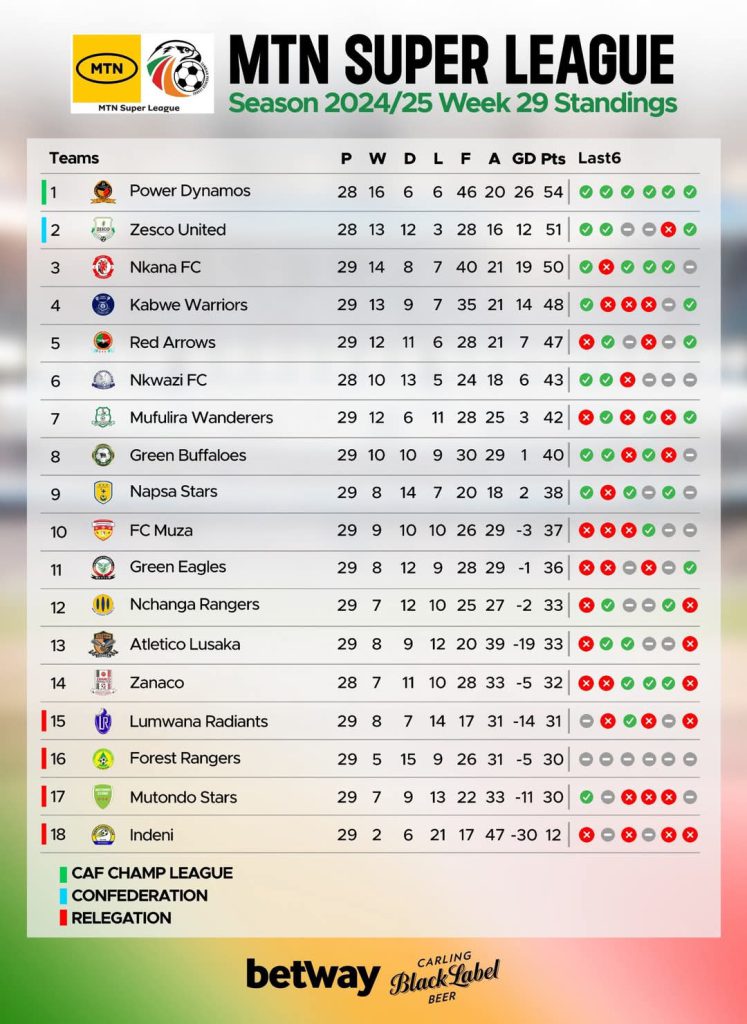Click the Power Dynamos club crest
This screenshot has width=747, height=1024.
click(103, 192)
